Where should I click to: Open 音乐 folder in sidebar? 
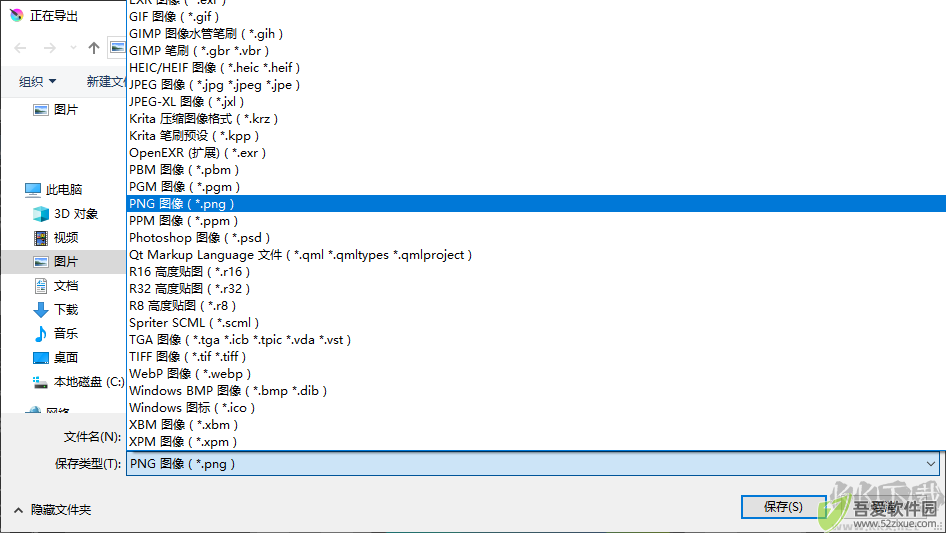(x=56, y=333)
